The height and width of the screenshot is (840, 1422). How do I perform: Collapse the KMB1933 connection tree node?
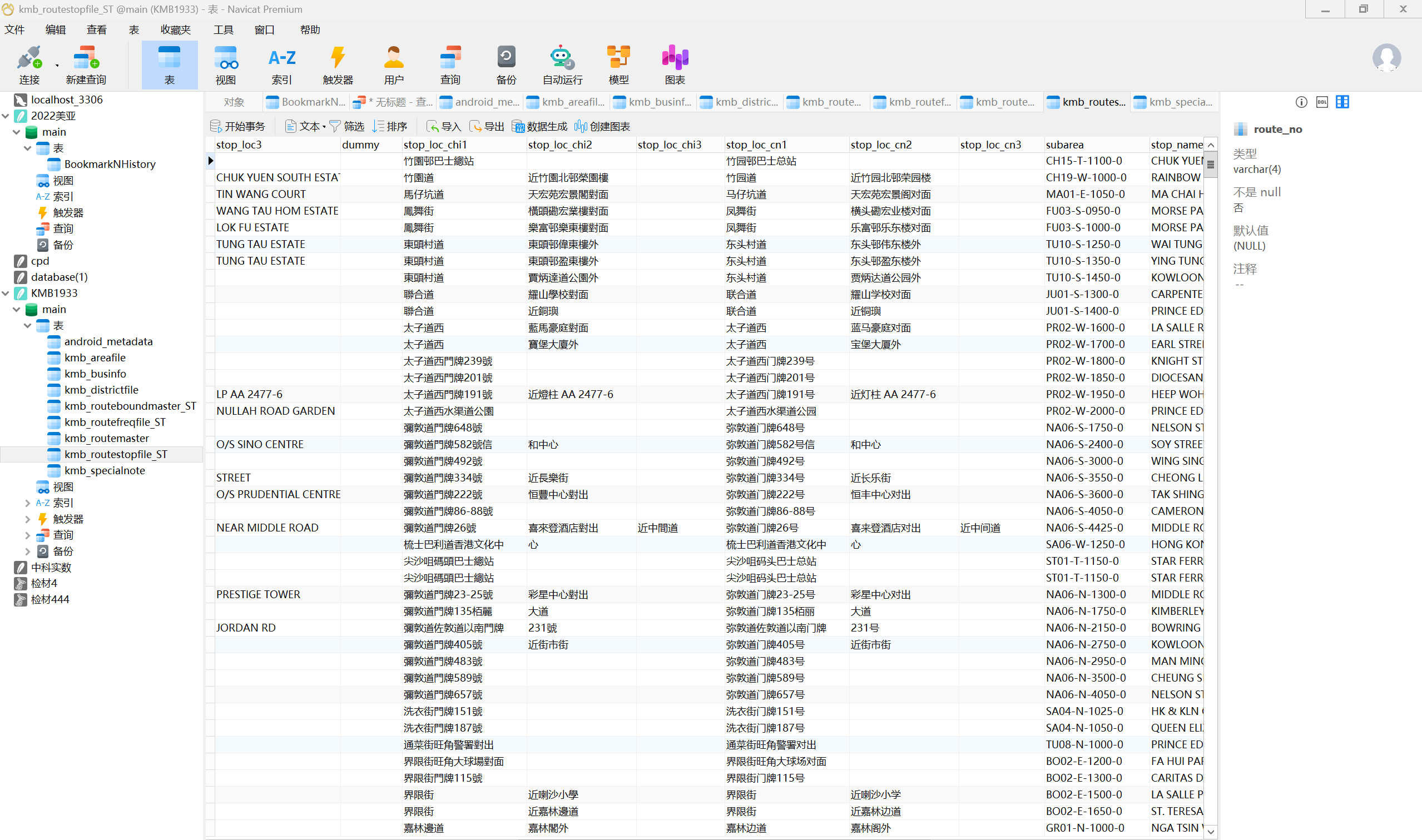tap(6, 293)
